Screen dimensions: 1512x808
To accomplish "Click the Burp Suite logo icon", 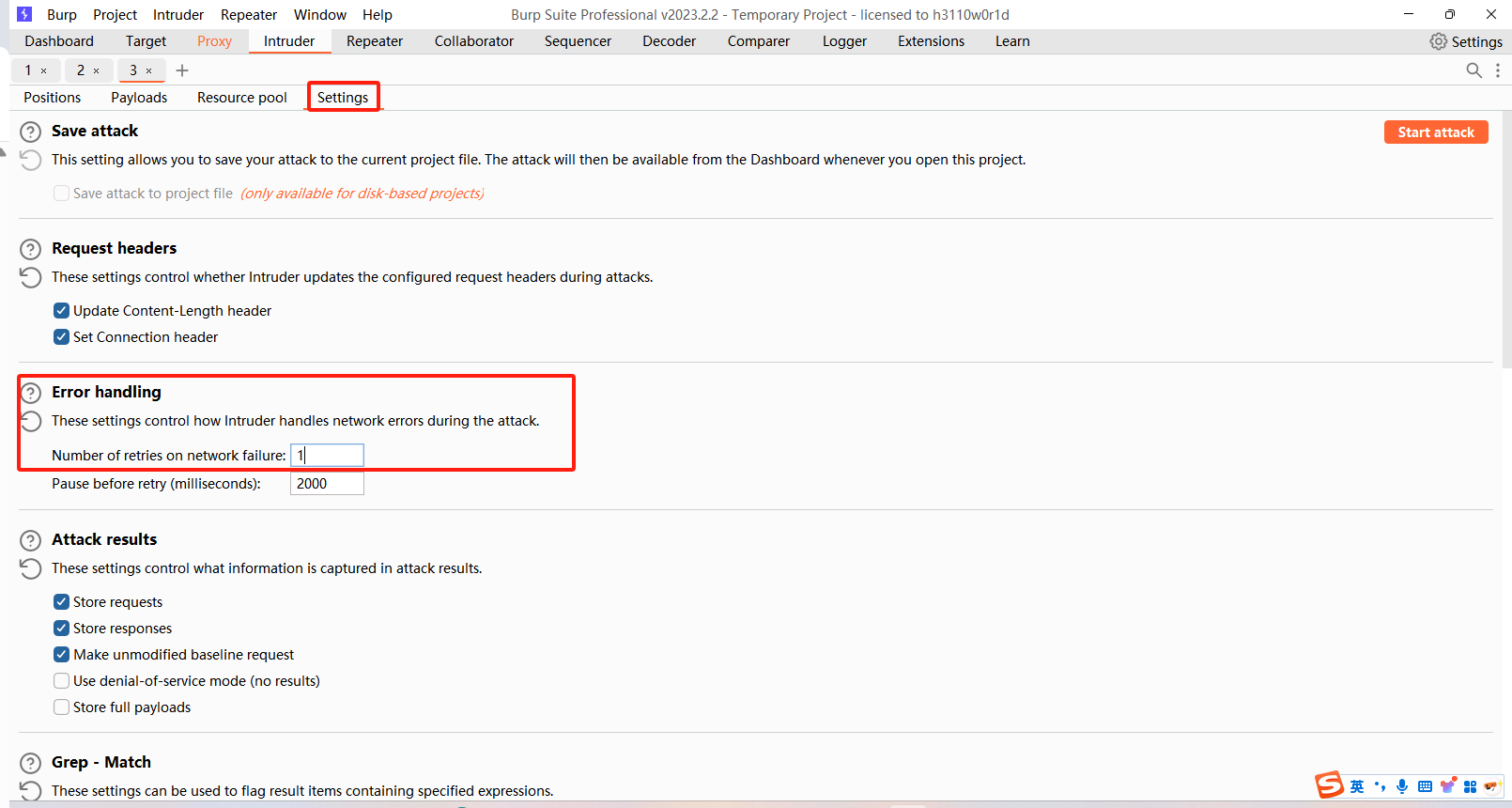I will pos(24,14).
